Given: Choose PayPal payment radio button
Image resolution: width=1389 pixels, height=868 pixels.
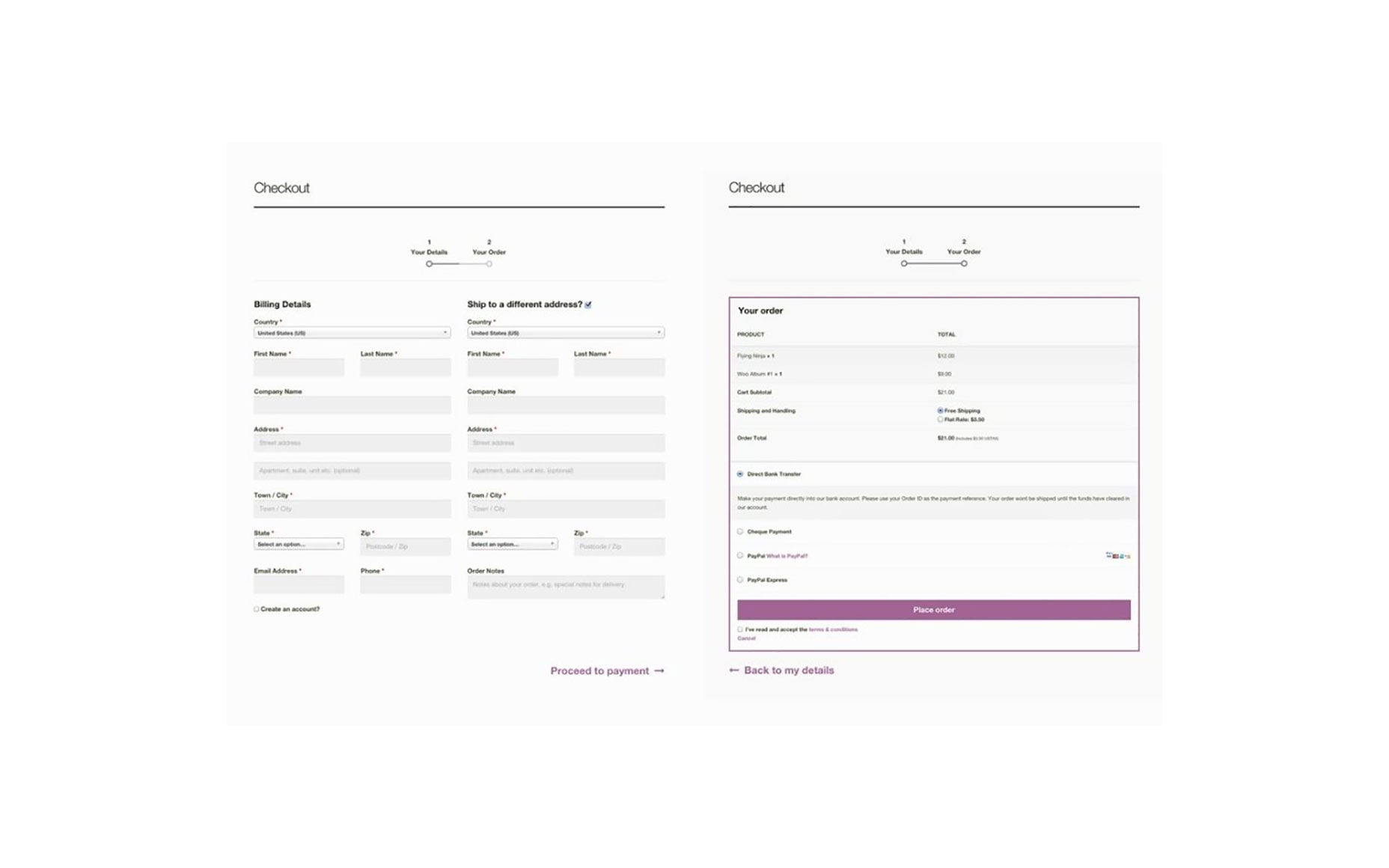Looking at the screenshot, I should pos(740,555).
